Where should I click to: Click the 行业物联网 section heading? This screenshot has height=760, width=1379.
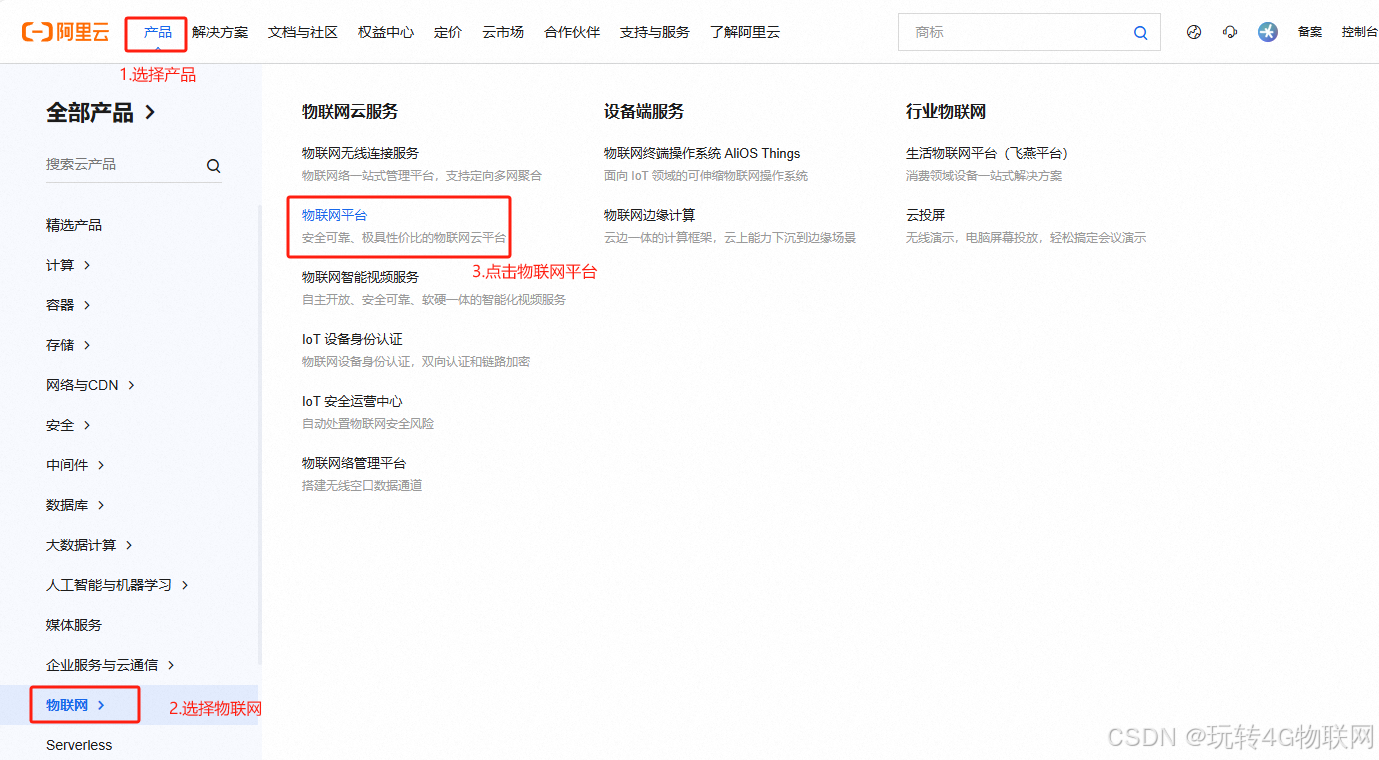tap(946, 111)
